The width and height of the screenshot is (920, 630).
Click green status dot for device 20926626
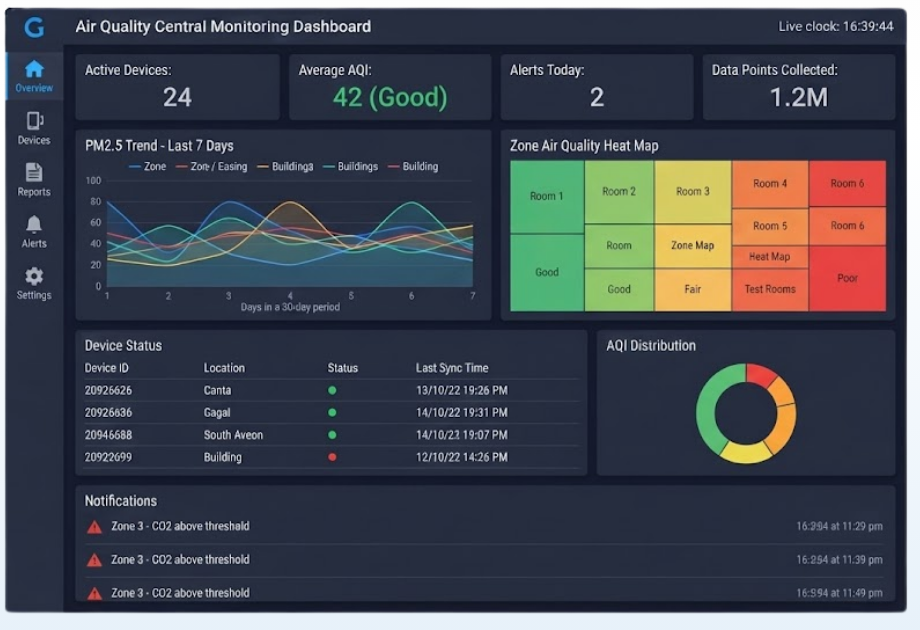coord(332,390)
